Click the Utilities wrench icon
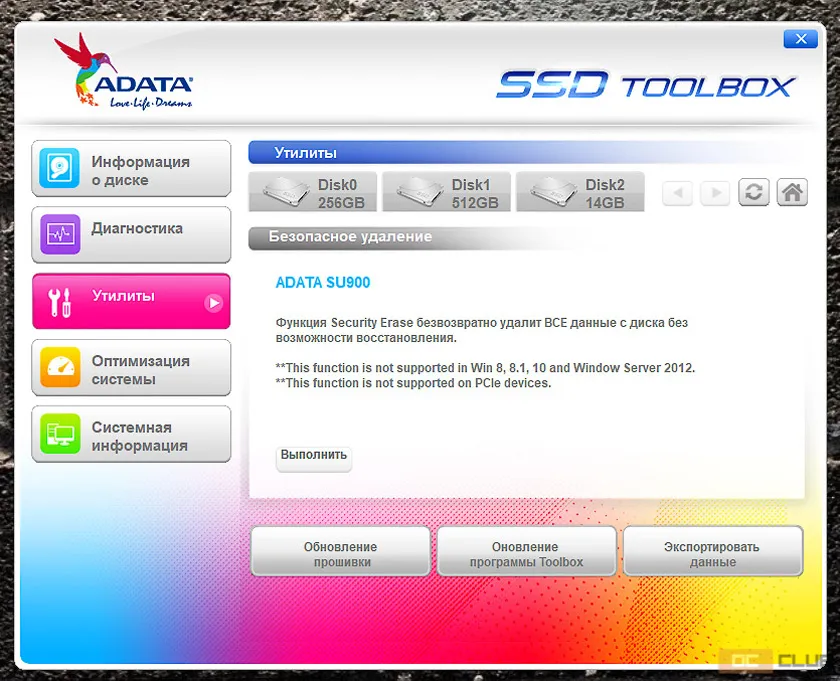Screen dimensions: 840x681 59,302
